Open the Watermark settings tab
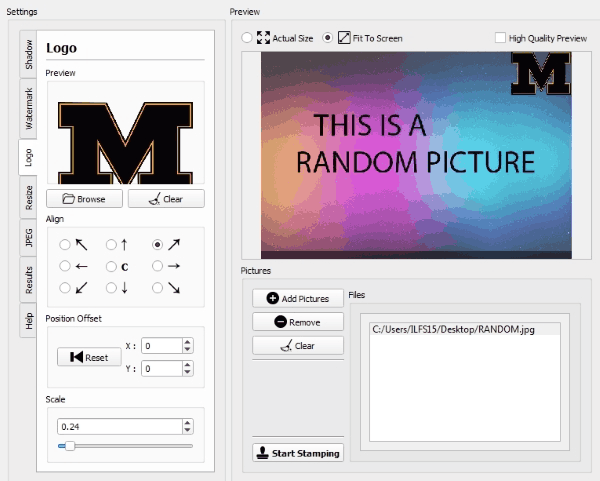Image resolution: width=600 pixels, height=481 pixels. (x=28, y=109)
